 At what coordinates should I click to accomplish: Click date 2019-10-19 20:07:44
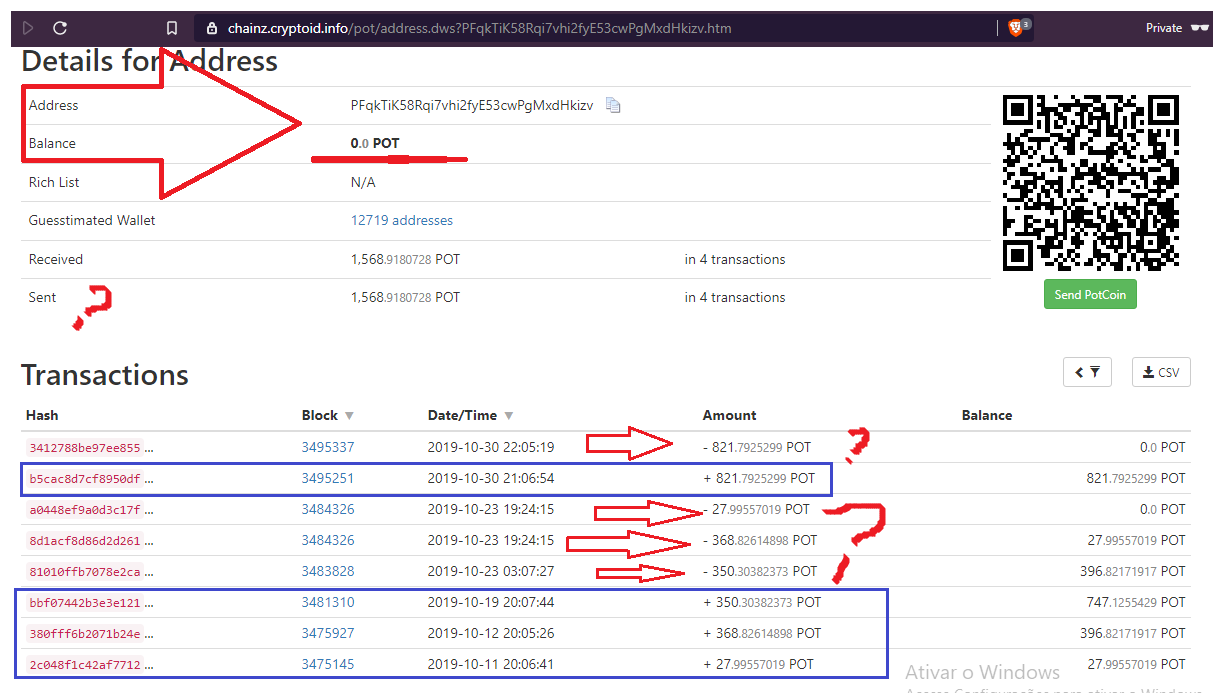pyautogui.click(x=491, y=602)
